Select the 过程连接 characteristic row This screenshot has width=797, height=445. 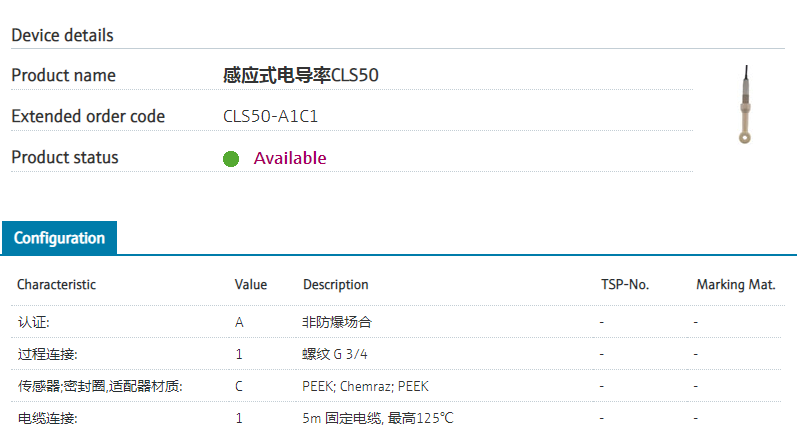click(x=47, y=355)
